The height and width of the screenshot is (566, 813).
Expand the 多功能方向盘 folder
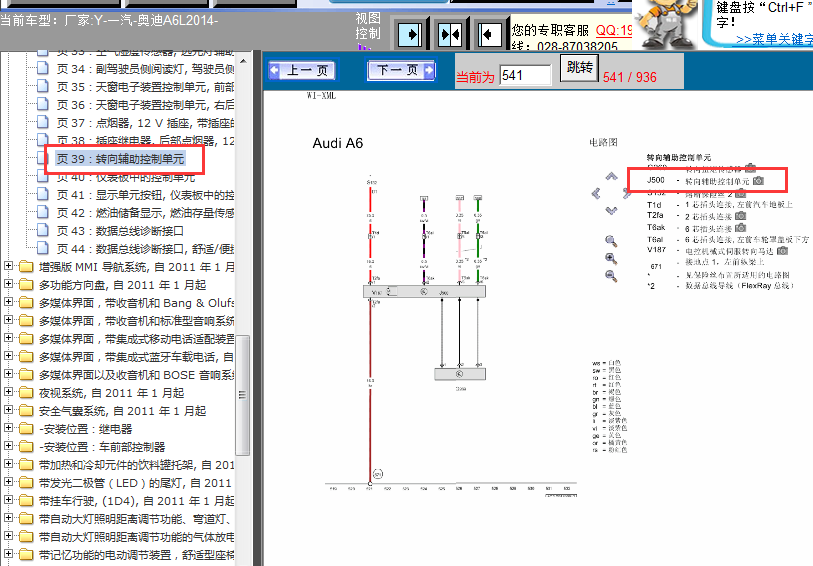click(x=8, y=284)
